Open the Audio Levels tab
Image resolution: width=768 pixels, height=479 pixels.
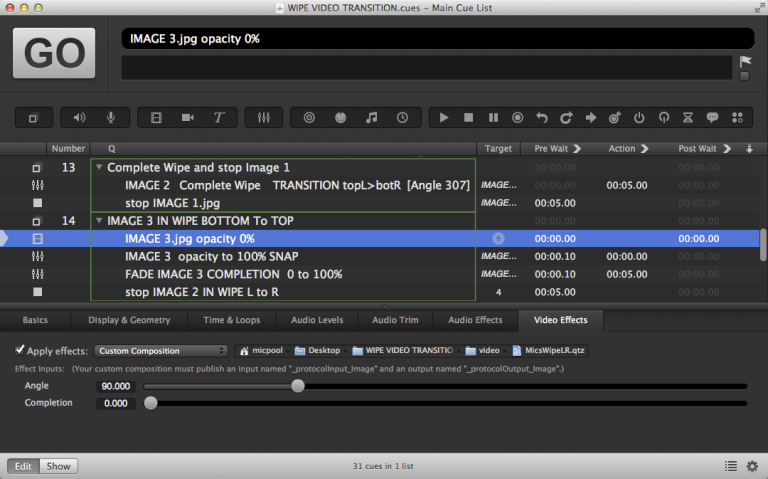[x=315, y=320]
